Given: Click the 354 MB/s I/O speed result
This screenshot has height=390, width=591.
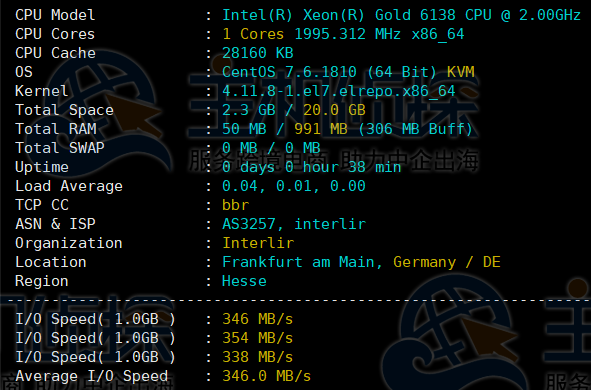Looking at the screenshot, I should click(258, 338).
